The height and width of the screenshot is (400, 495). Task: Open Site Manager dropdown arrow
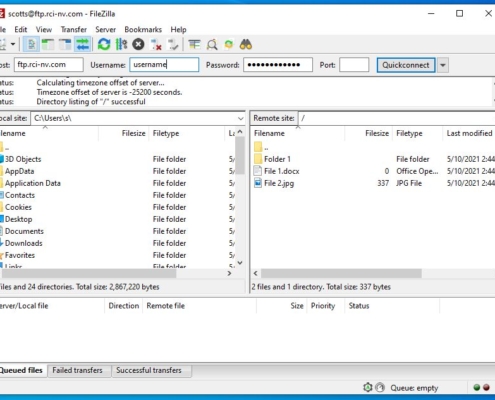13,44
